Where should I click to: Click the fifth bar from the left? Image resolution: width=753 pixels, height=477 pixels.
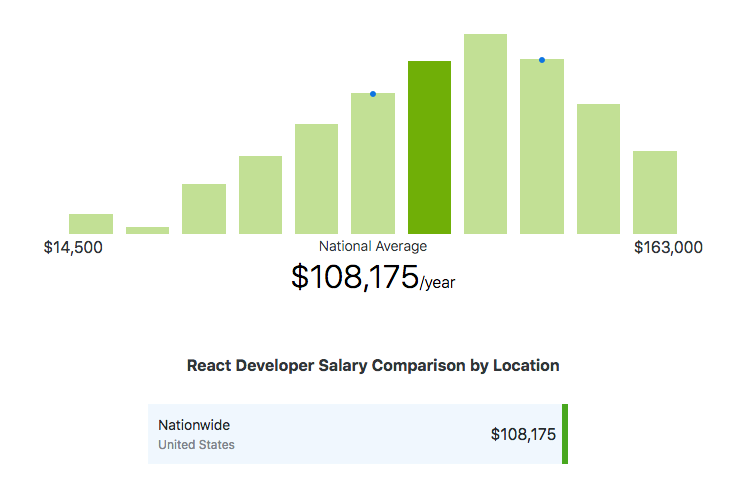coord(316,179)
